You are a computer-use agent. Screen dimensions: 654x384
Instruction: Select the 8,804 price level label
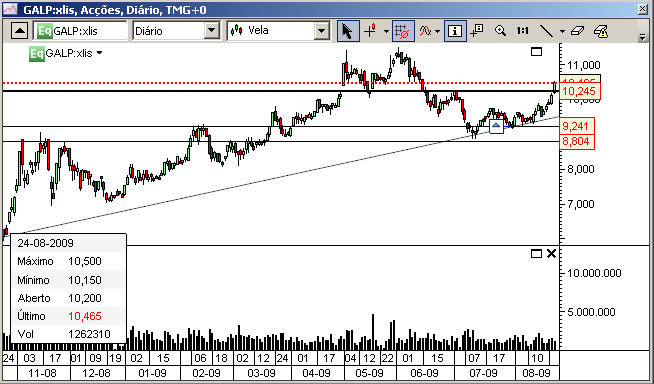click(577, 141)
